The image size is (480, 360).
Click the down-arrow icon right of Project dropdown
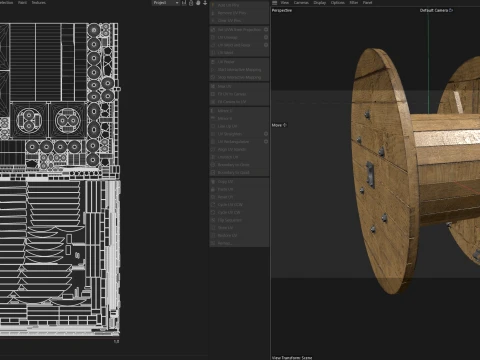(205, 3)
